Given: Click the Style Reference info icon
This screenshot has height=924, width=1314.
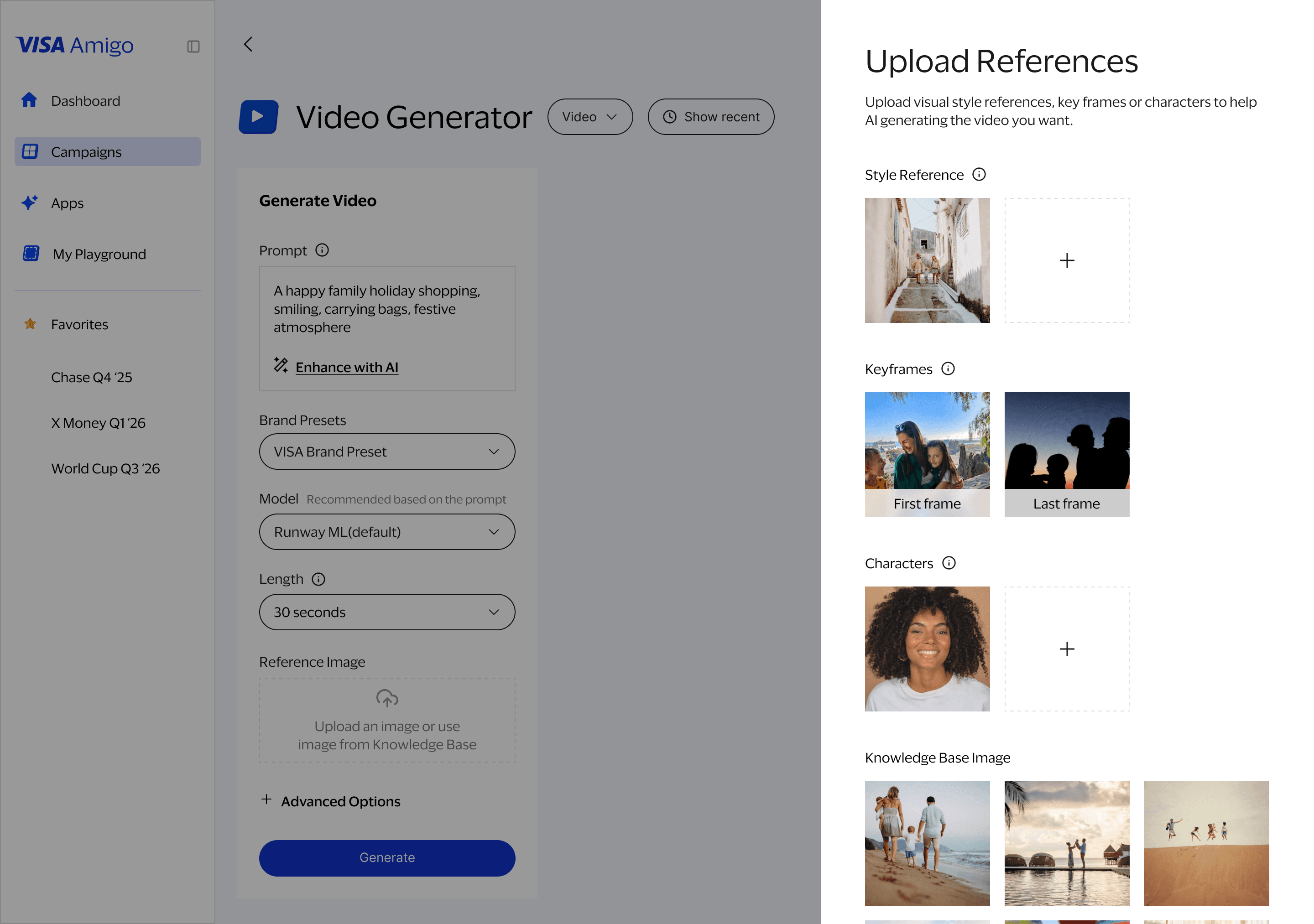Looking at the screenshot, I should tap(979, 175).
